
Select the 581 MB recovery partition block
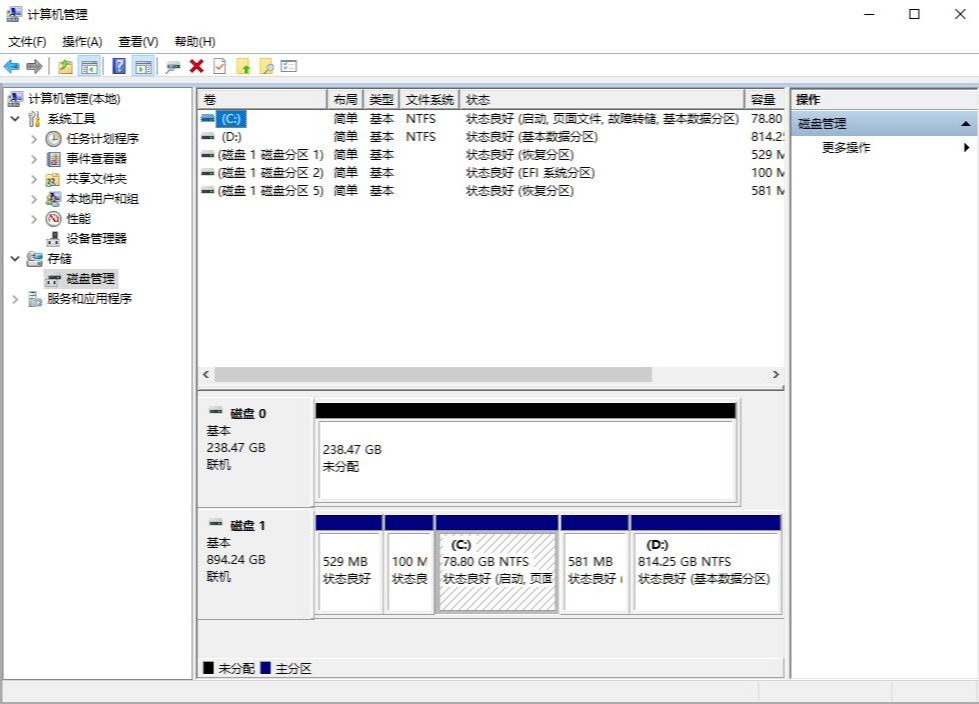tap(594, 564)
